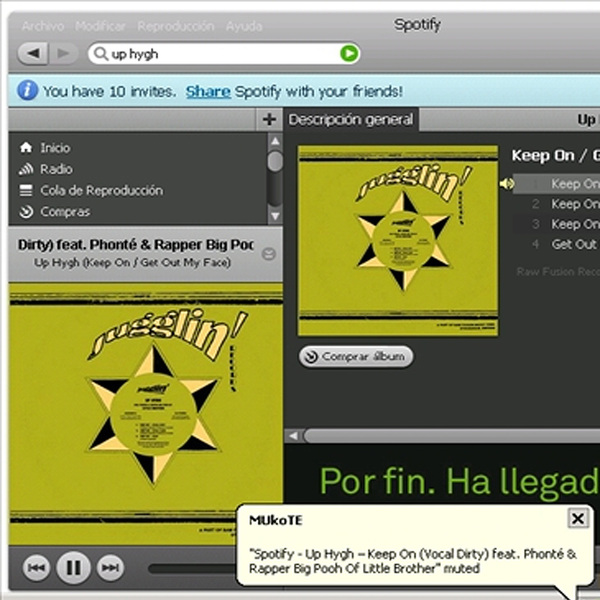The height and width of the screenshot is (600, 600).
Task: Click the horizontal scrollbar bar under the album view
Action: (x=452, y=436)
